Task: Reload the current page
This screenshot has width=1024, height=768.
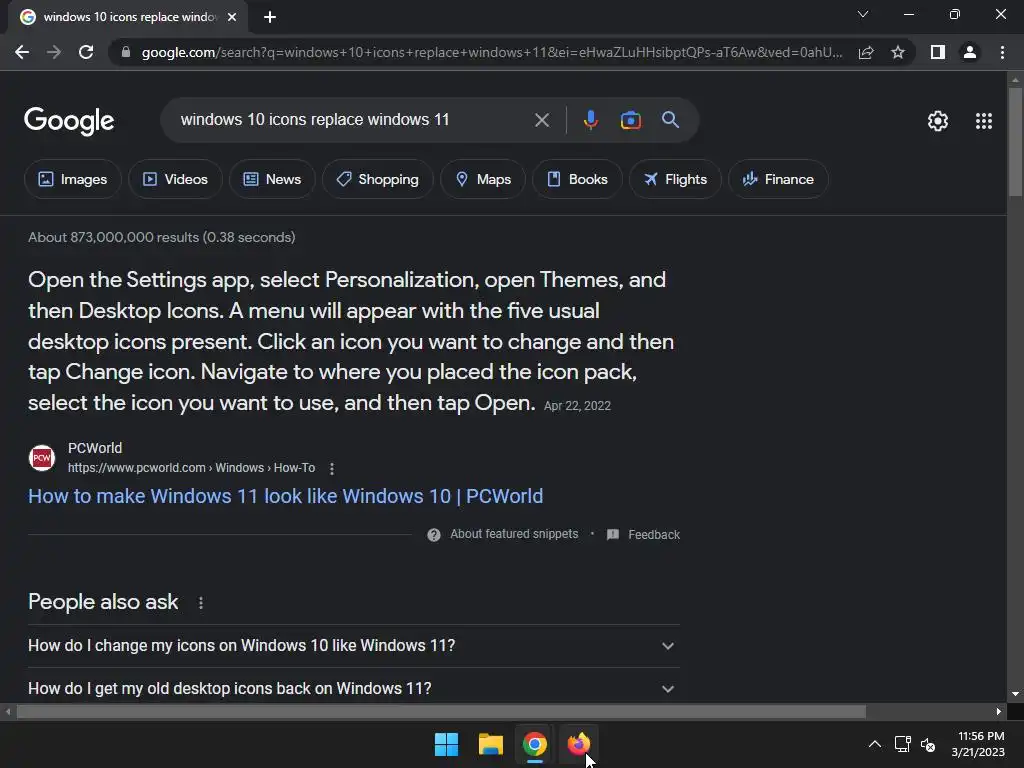Action: point(86,52)
